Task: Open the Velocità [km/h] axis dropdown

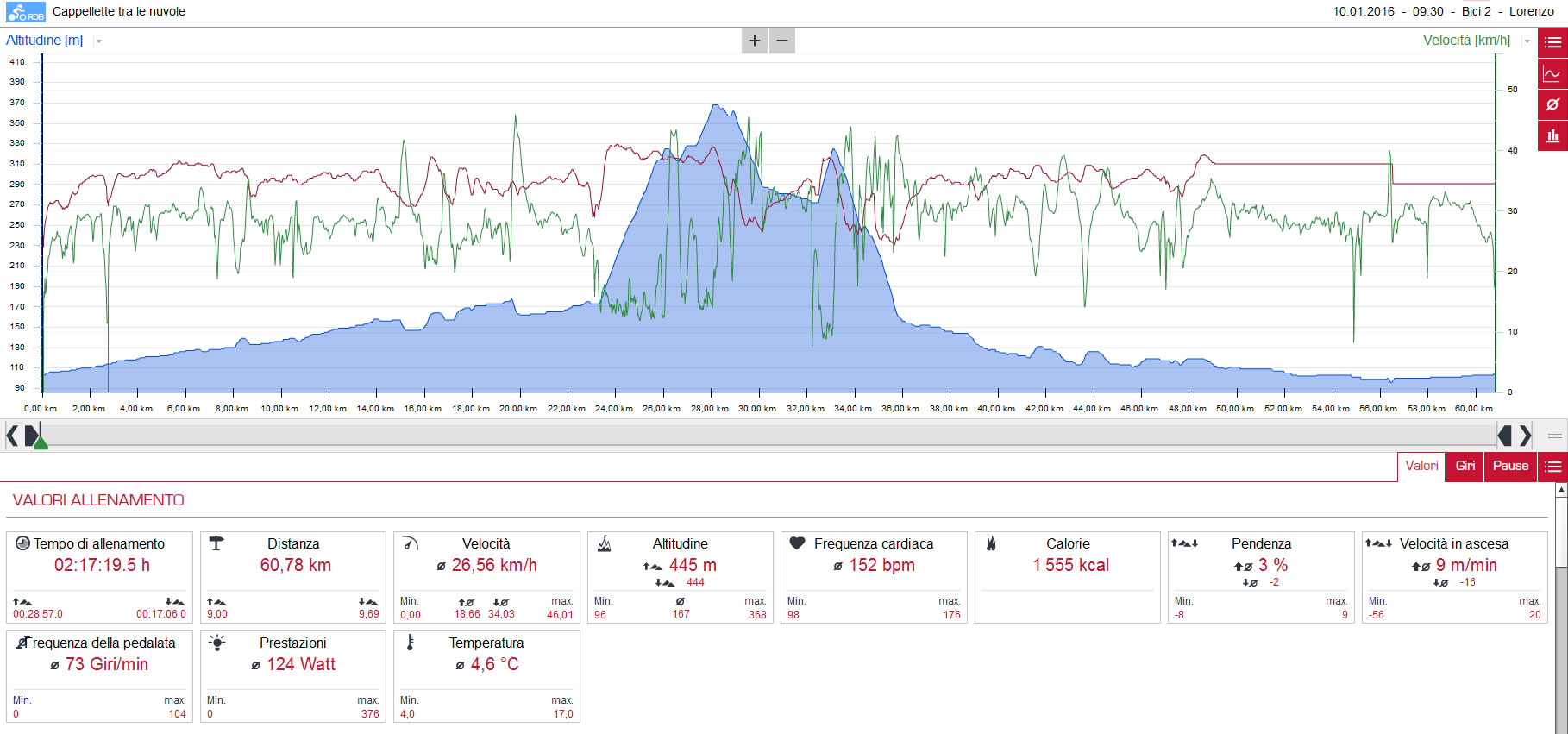Action: (x=1527, y=41)
